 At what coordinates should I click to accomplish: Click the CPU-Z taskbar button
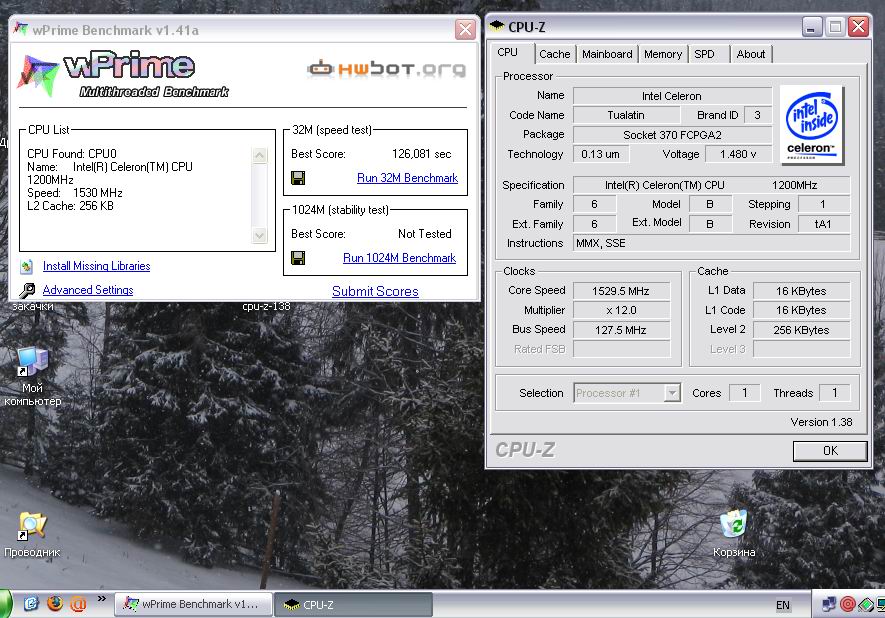coord(353,604)
